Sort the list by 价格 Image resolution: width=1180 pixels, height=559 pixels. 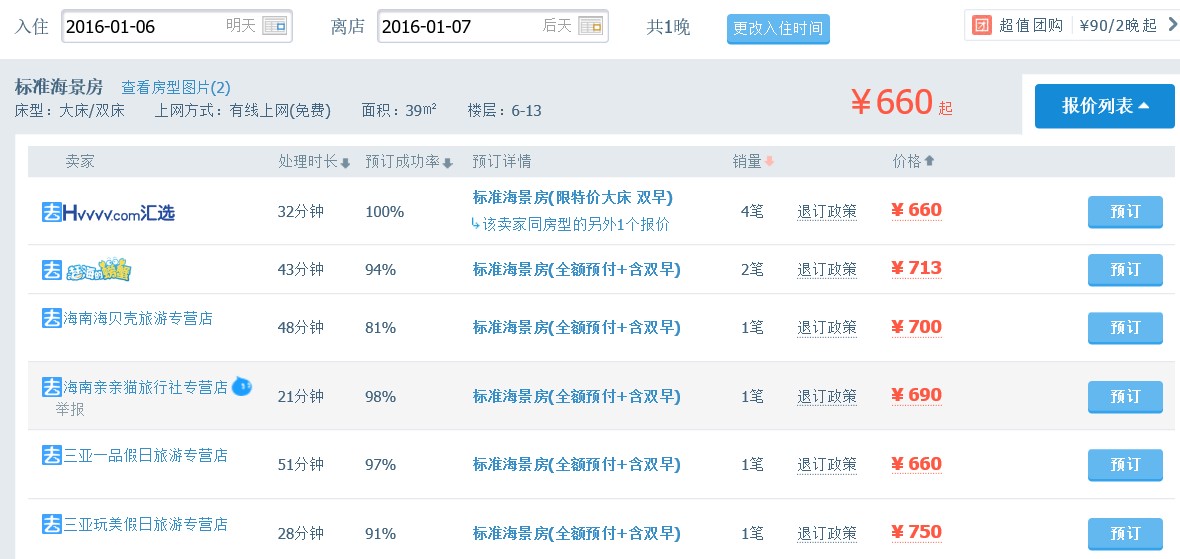click(913, 161)
